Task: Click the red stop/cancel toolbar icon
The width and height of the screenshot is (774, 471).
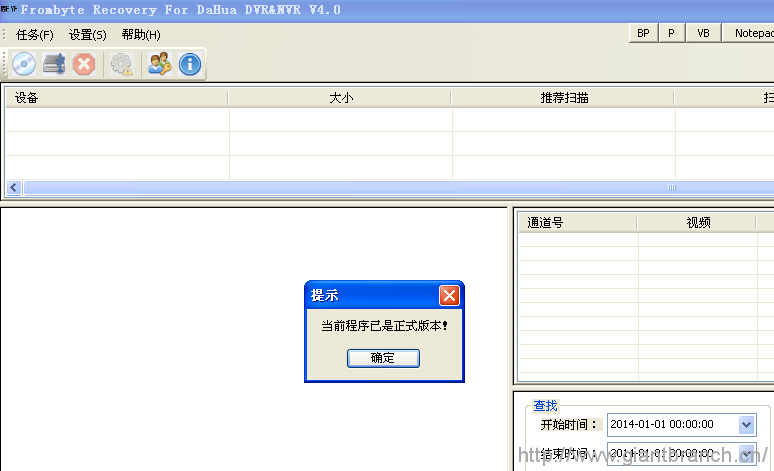Action: tap(84, 64)
